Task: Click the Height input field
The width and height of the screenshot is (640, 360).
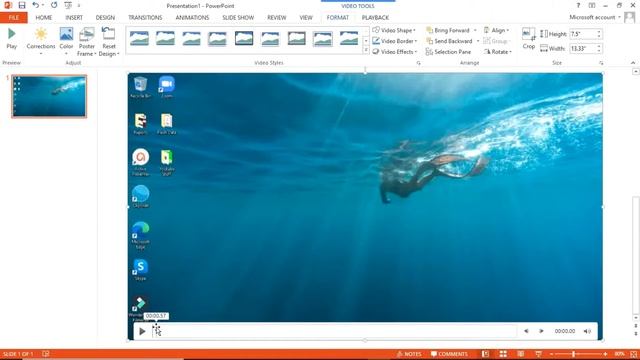Action: click(582, 34)
